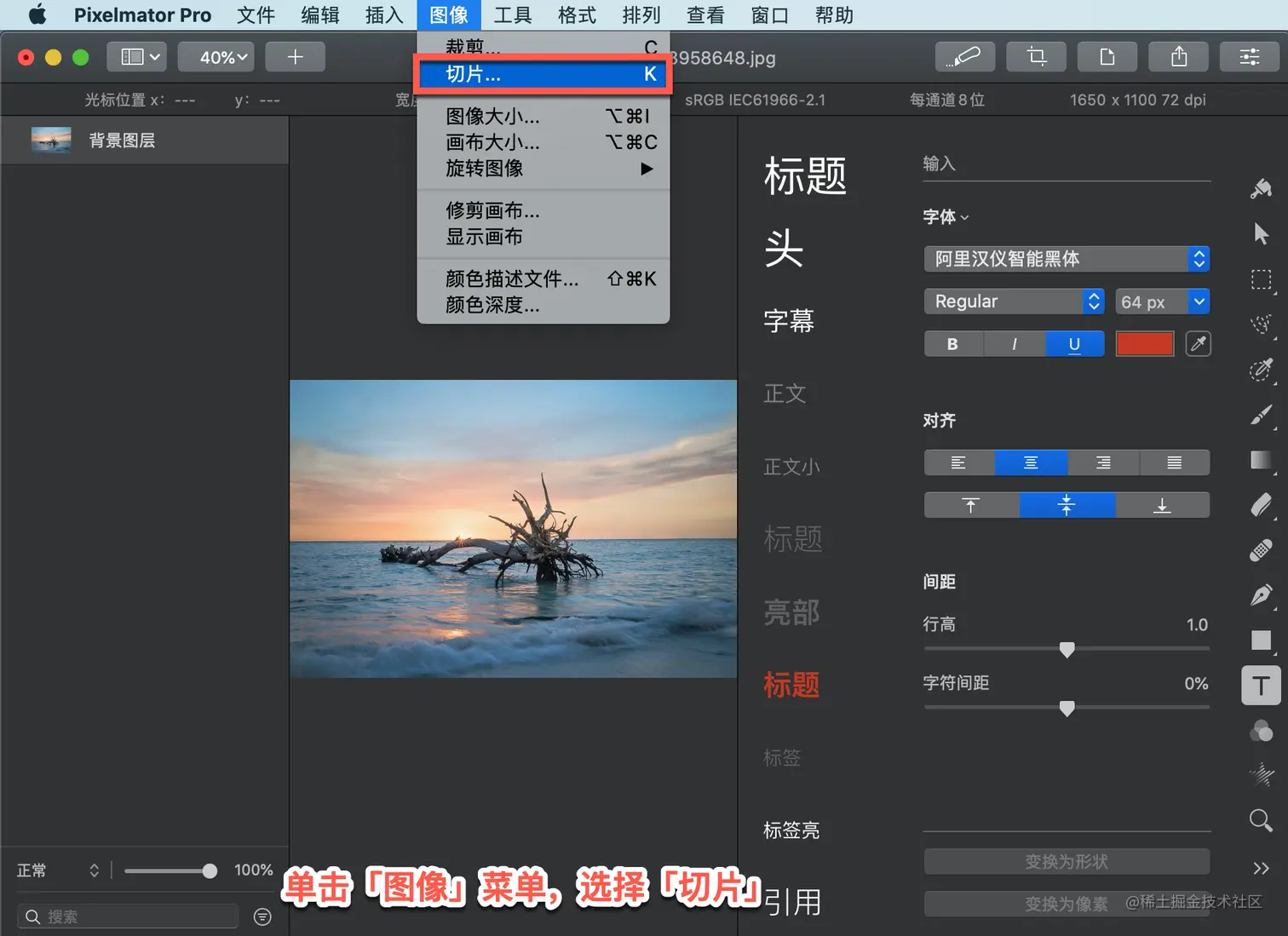Select the Erase tool
This screenshot has width=1288, height=936.
coord(1262,505)
